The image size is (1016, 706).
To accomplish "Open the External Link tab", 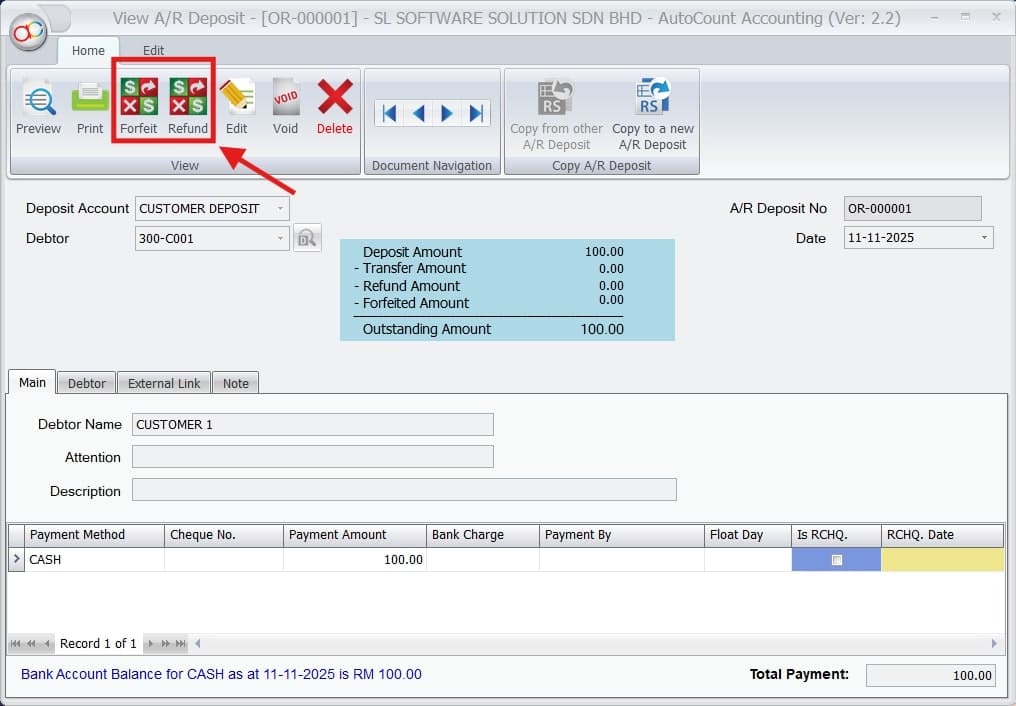I will click(164, 383).
